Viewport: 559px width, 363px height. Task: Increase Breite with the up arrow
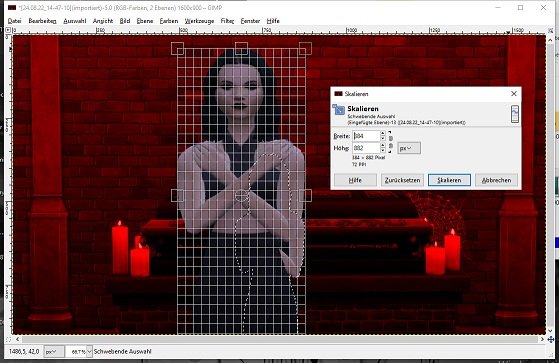coord(383,133)
